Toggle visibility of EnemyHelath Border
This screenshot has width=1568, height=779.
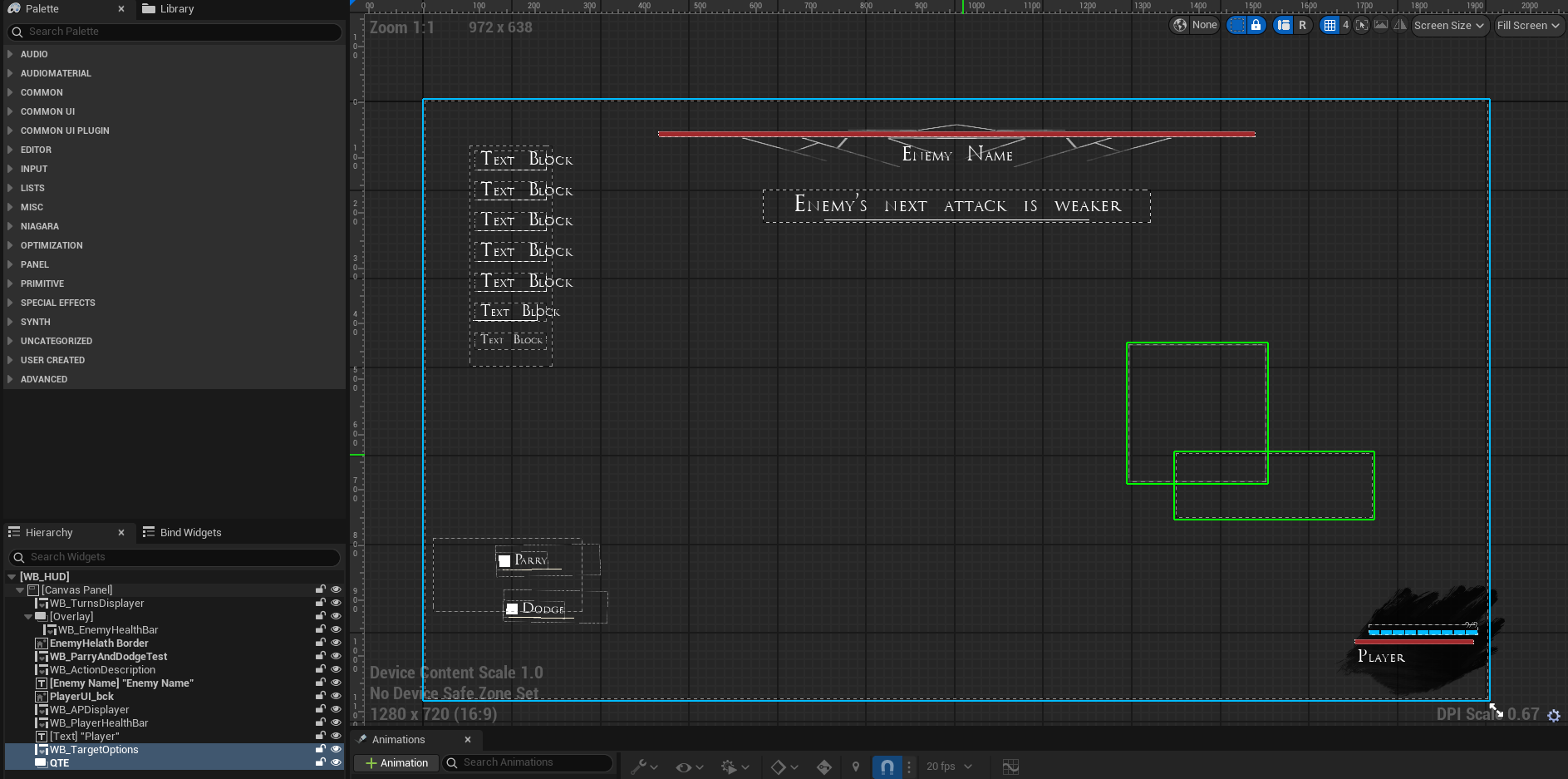[x=336, y=643]
